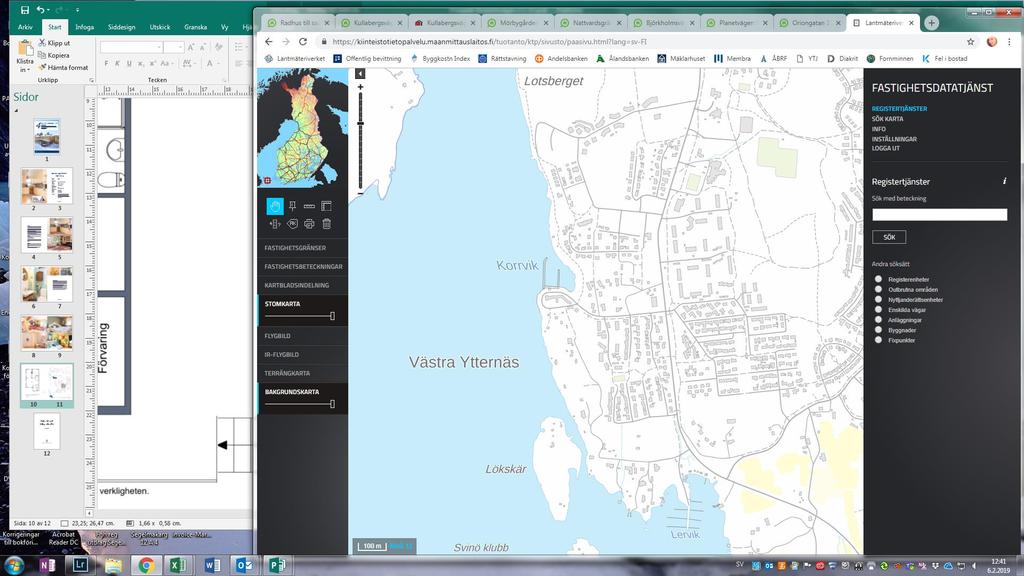Select the Fixpunkter radio option
Viewport: 1024px width, 576px height.
click(x=878, y=340)
